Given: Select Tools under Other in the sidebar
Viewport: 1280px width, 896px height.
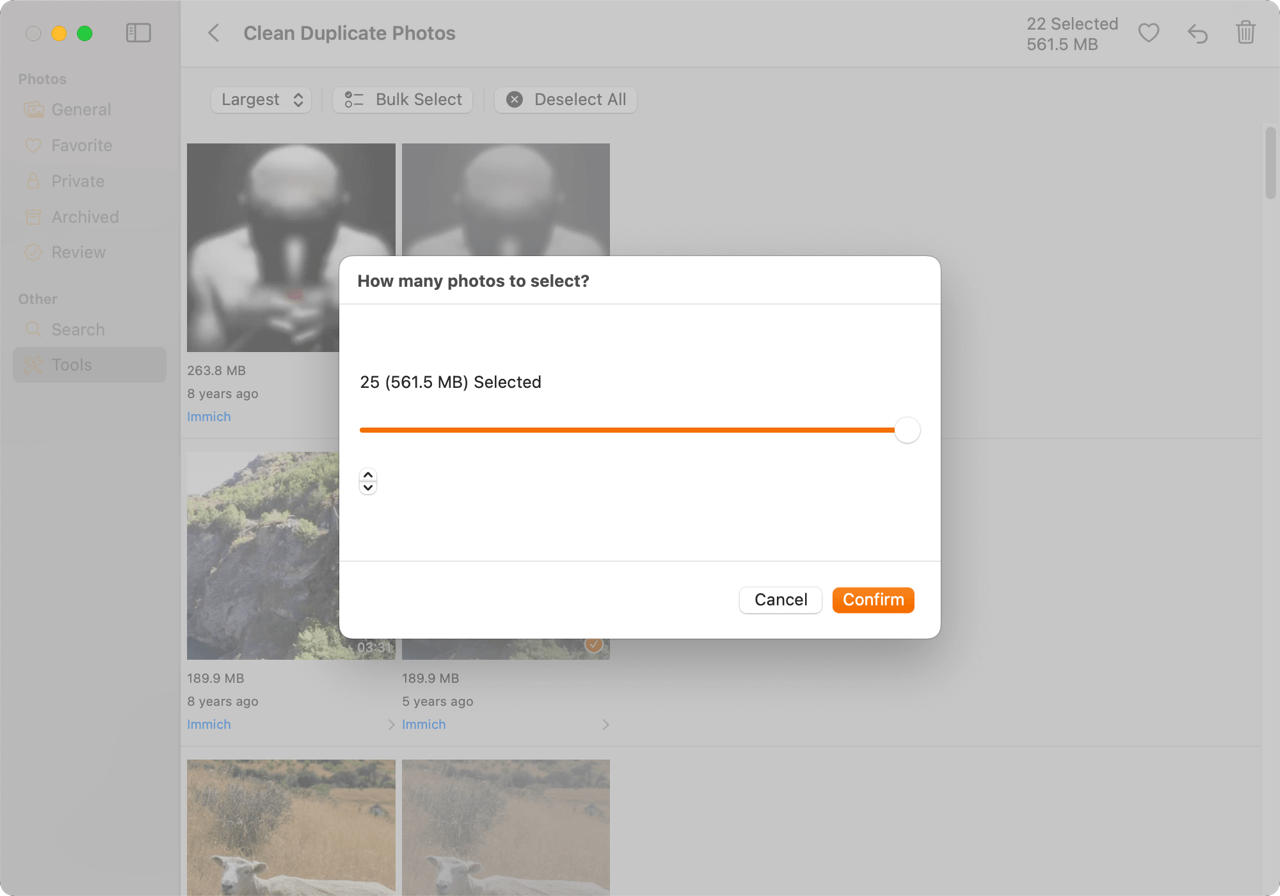Looking at the screenshot, I should click(70, 365).
